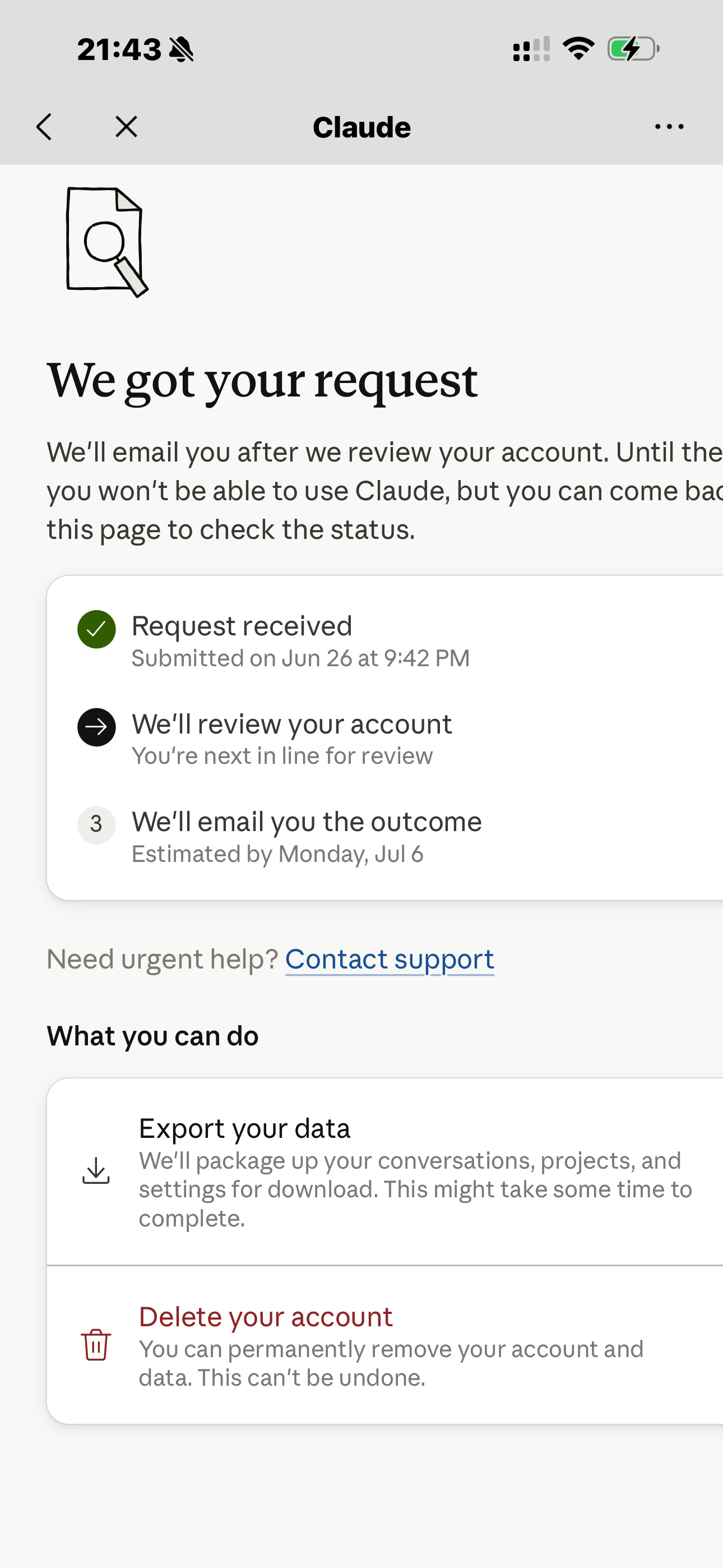Tap the document magnifier illustration
This screenshot has height=1568, width=723.
click(107, 242)
